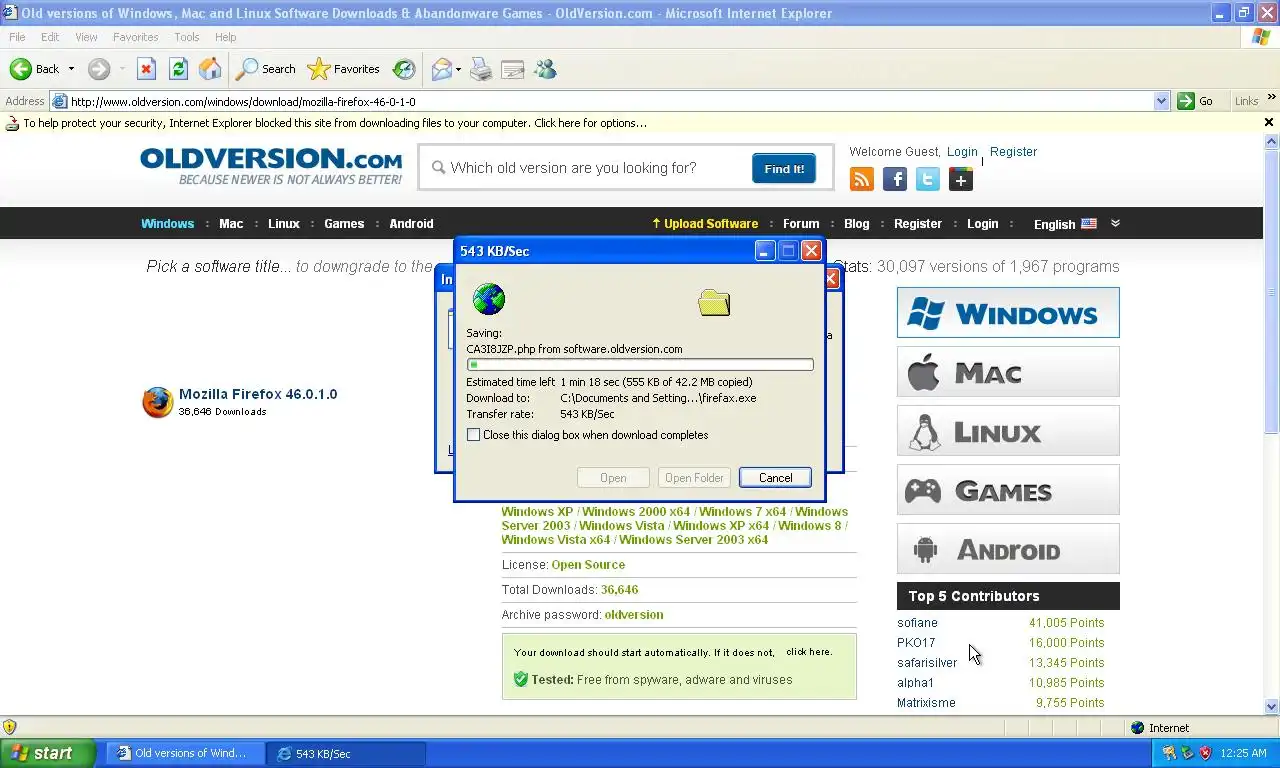This screenshot has width=1280, height=768.
Task: Open the Search toolbar button
Action: coord(266,69)
